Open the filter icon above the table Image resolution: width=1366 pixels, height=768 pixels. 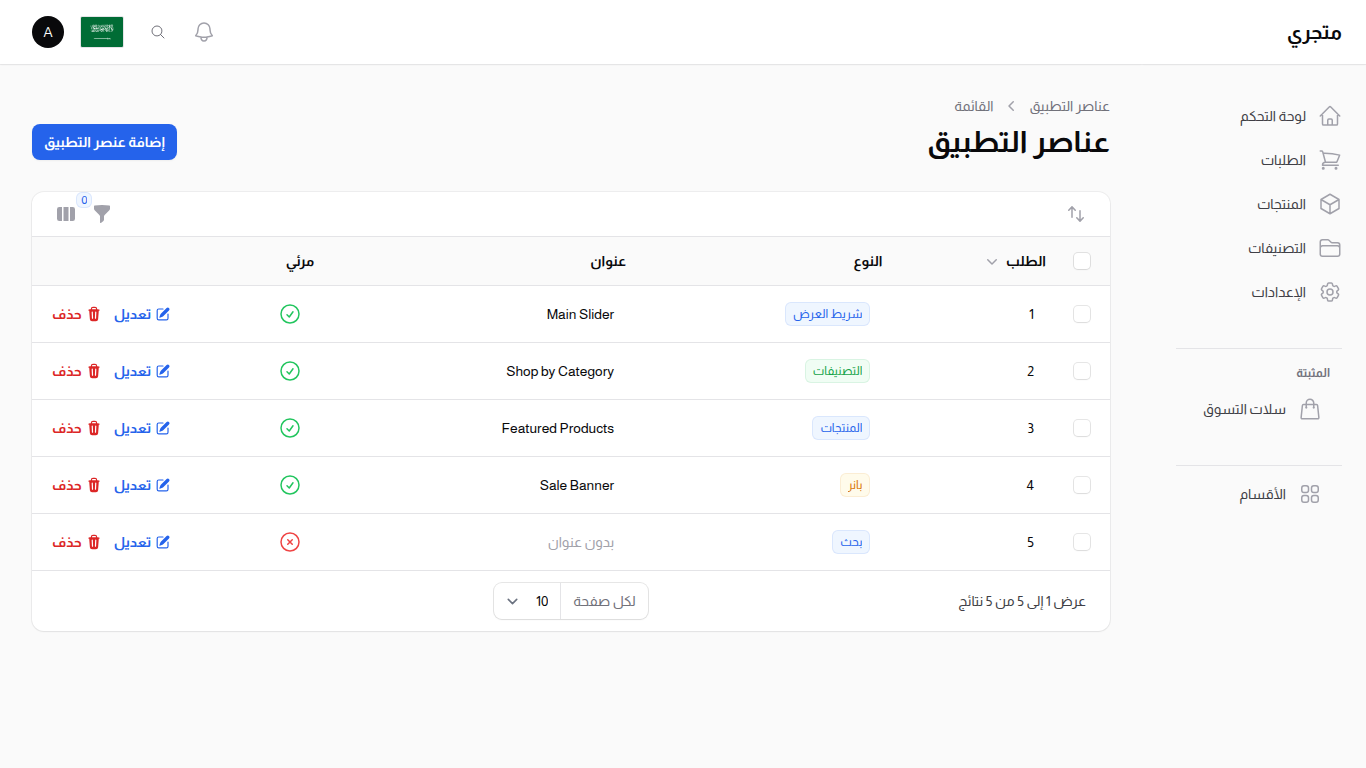100,214
